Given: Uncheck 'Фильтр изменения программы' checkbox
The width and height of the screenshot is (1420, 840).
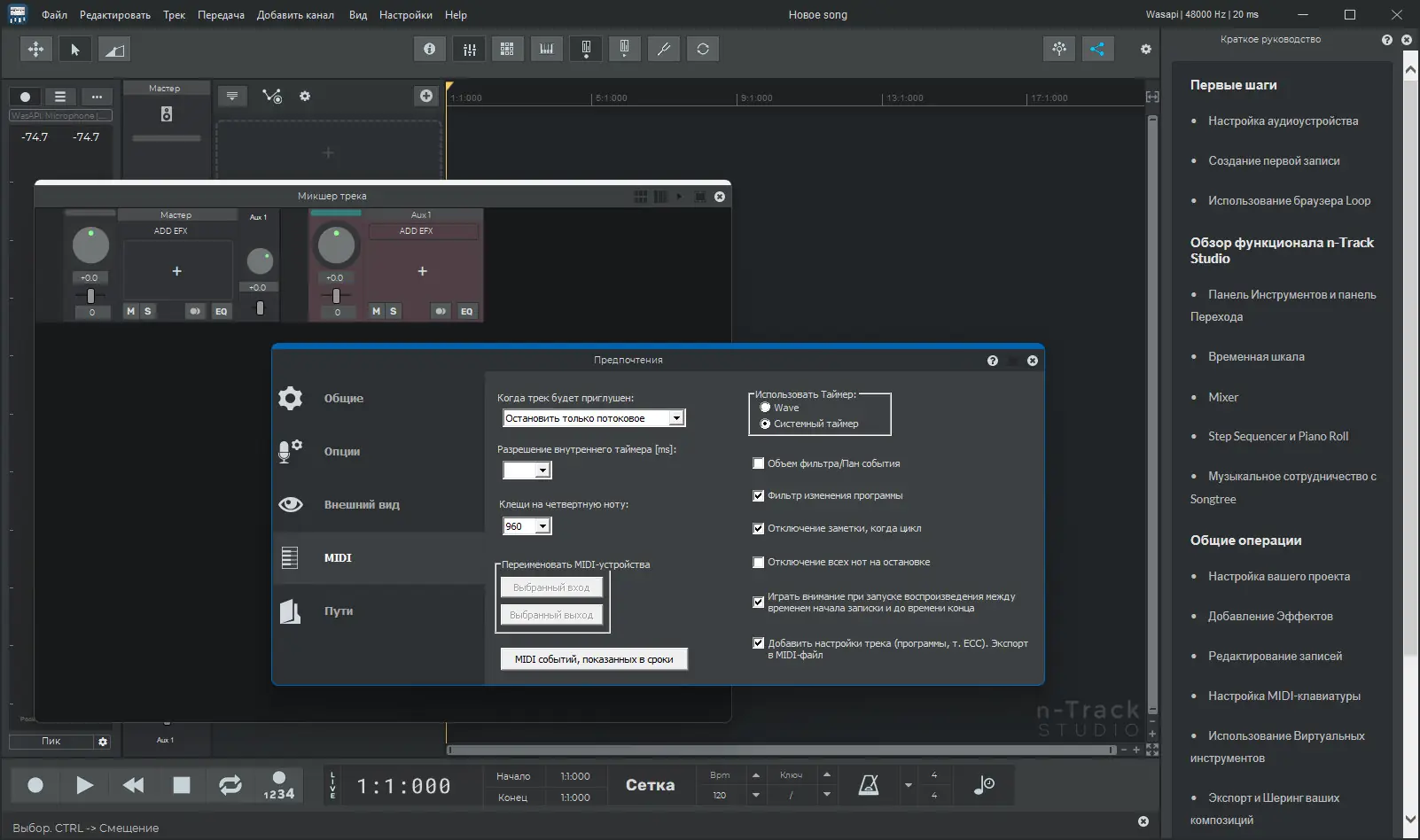Looking at the screenshot, I should (759, 496).
